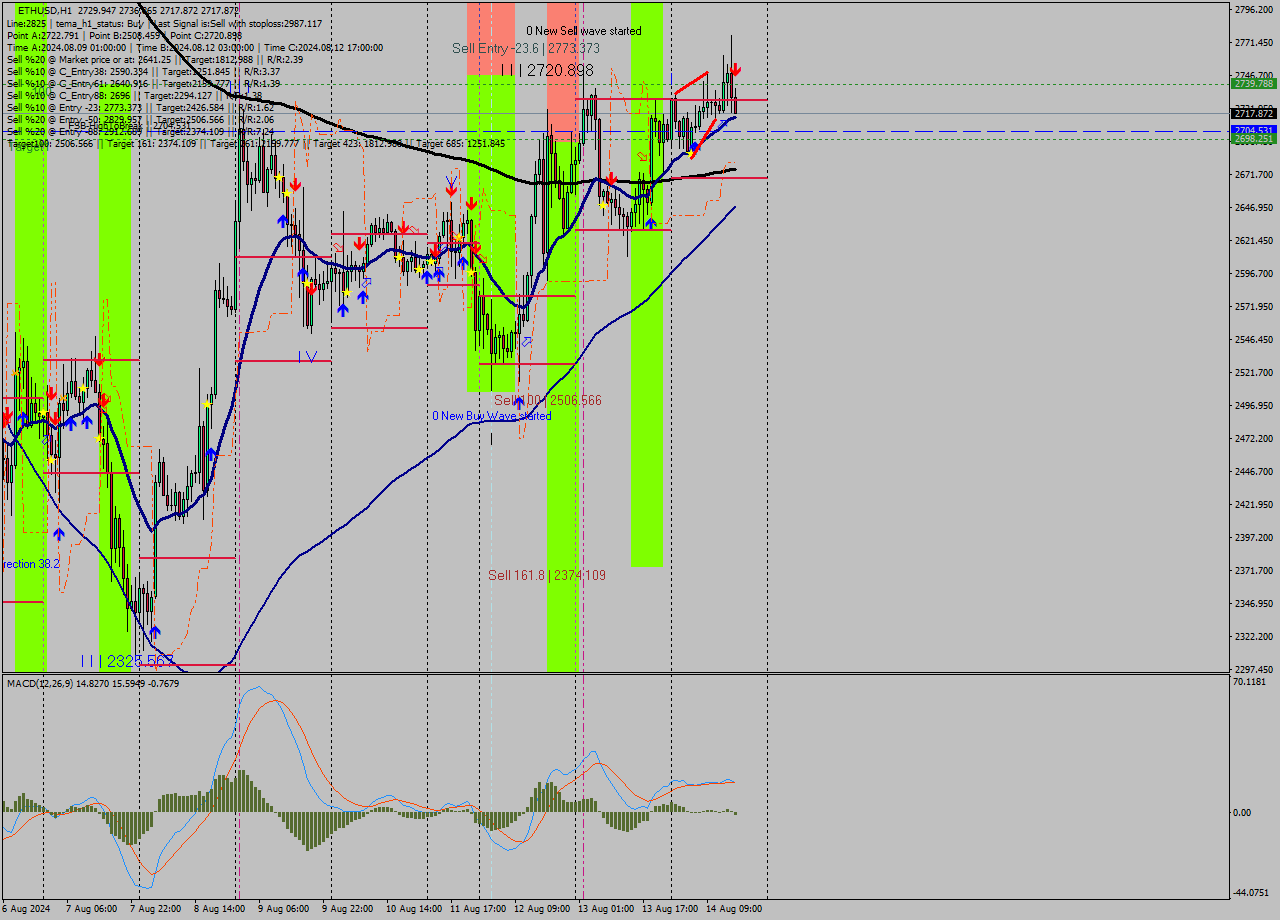Select the 'Sell 161.8 | 2374.109' label

click(x=546, y=574)
